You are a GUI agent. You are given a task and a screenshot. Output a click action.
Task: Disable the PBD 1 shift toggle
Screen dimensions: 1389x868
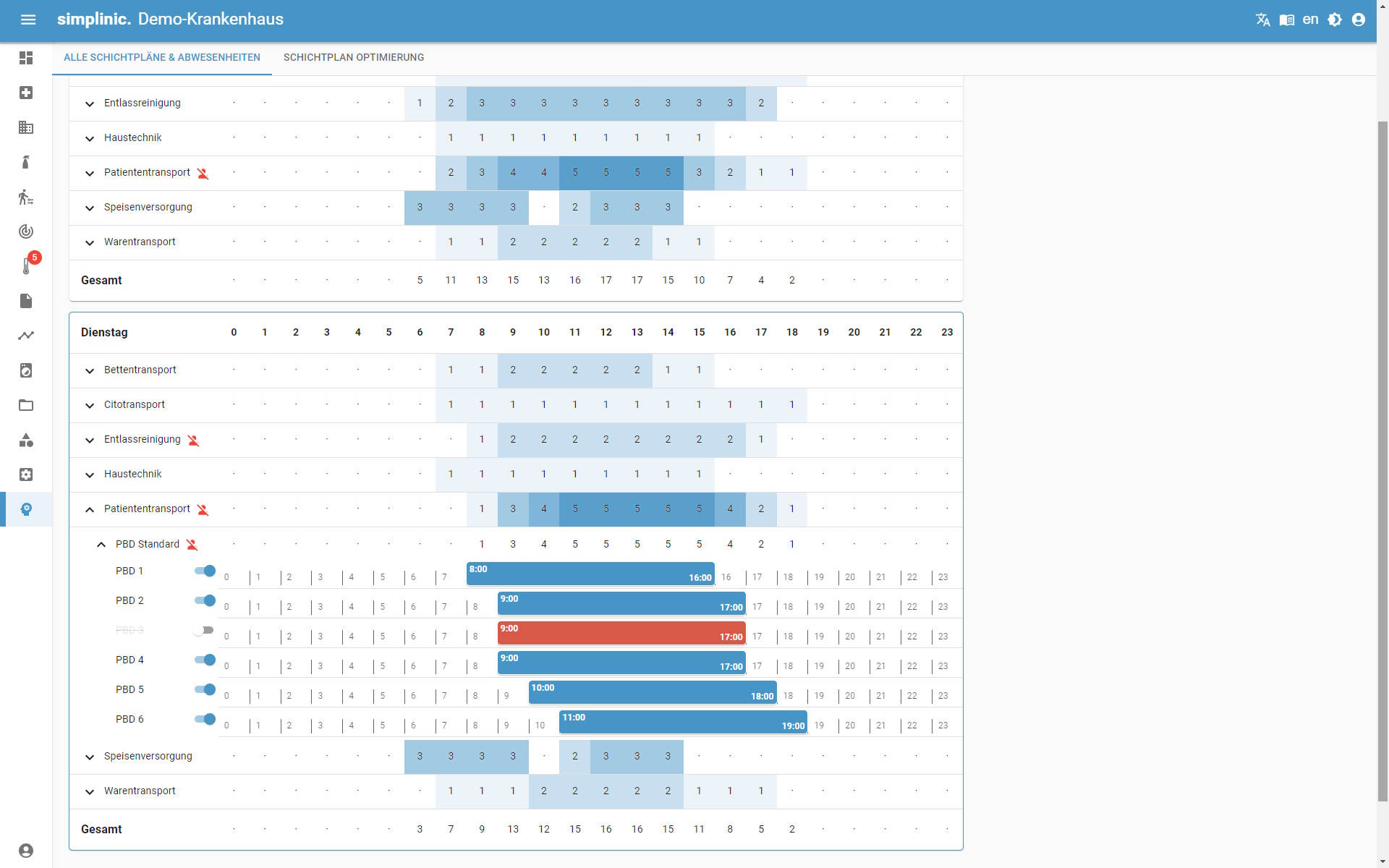click(x=205, y=571)
